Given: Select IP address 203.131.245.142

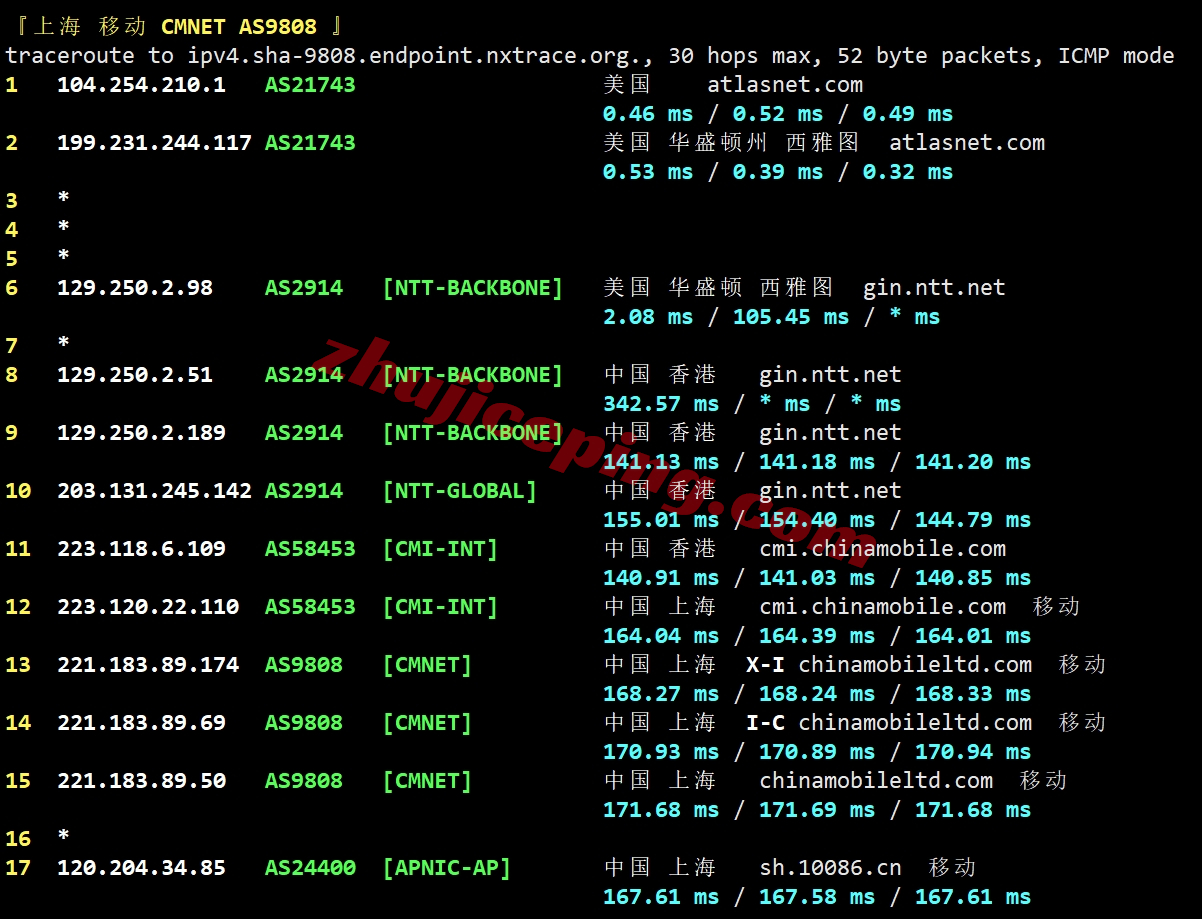Looking at the screenshot, I should coord(154,491).
